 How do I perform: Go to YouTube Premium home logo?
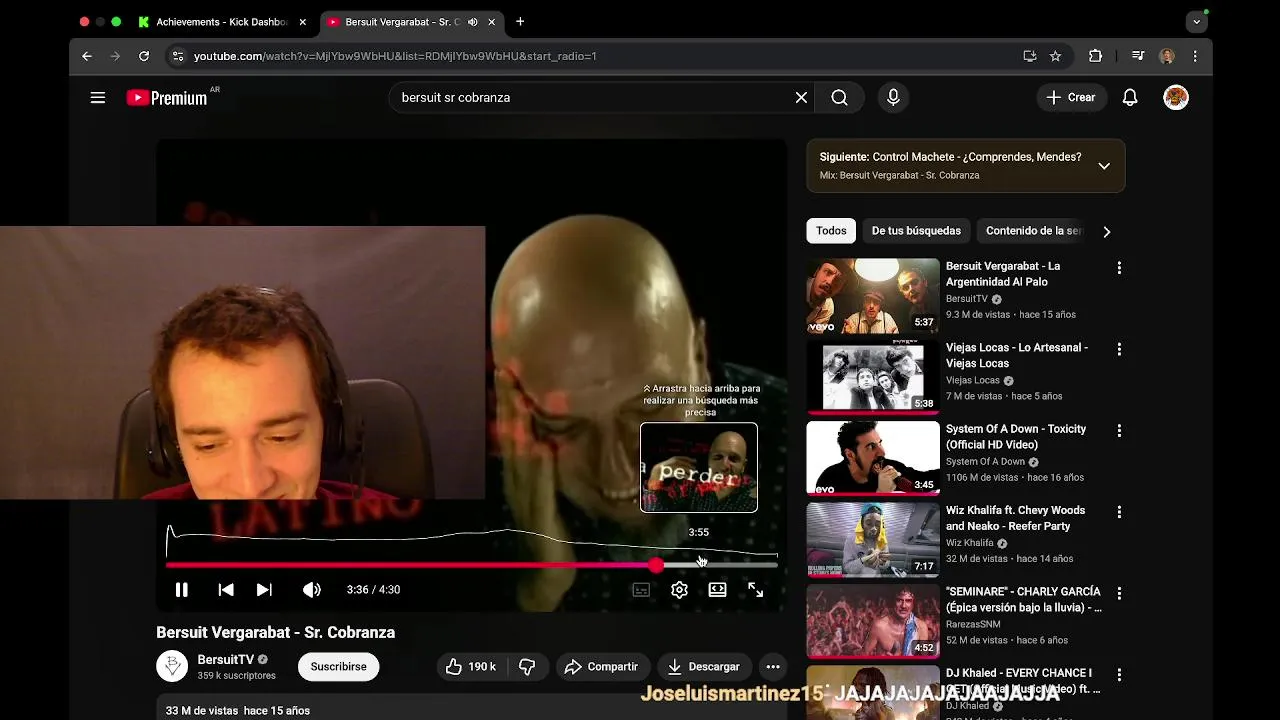pyautogui.click(x=167, y=97)
